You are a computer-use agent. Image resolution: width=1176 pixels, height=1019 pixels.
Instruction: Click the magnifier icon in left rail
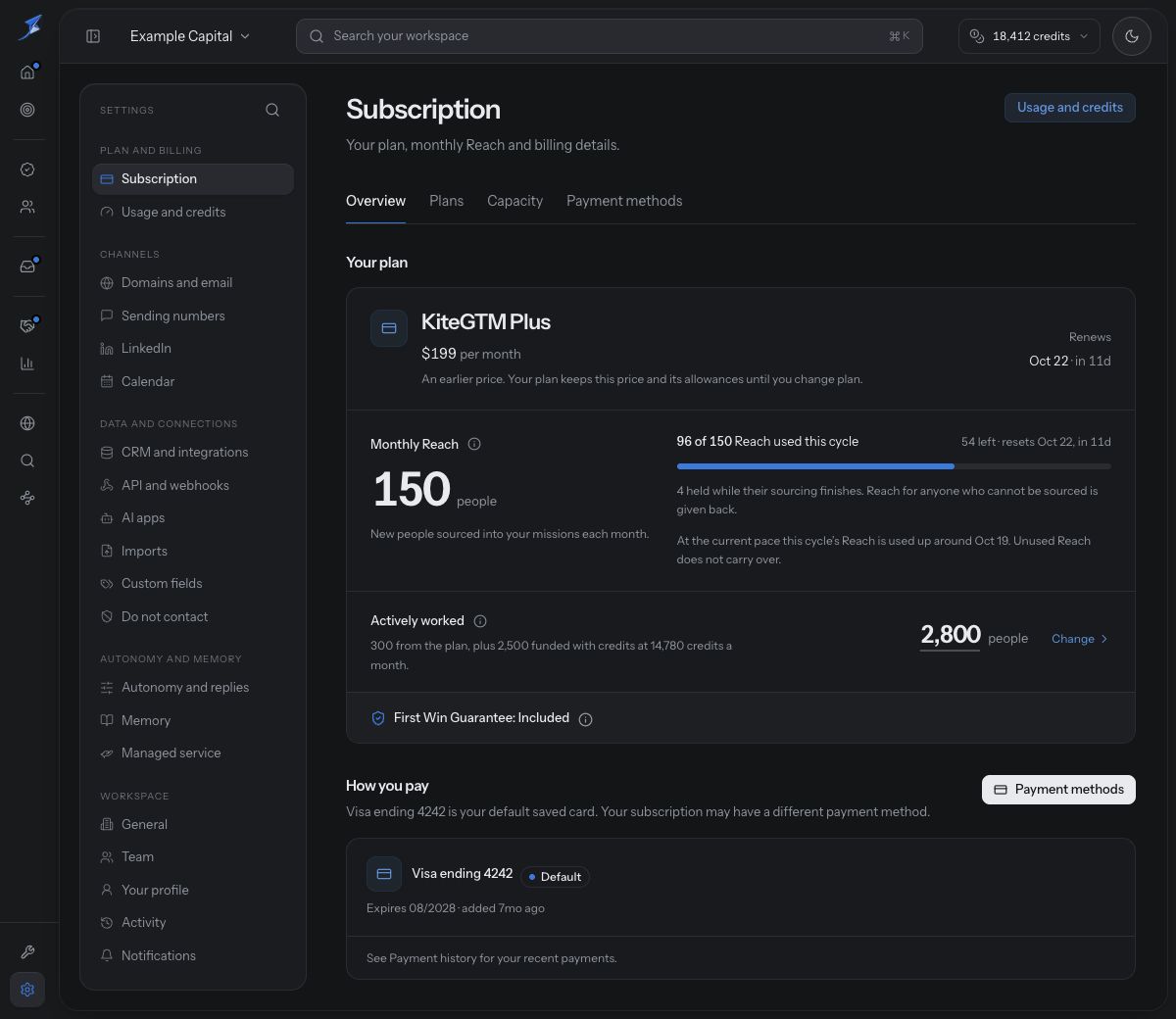click(x=27, y=461)
